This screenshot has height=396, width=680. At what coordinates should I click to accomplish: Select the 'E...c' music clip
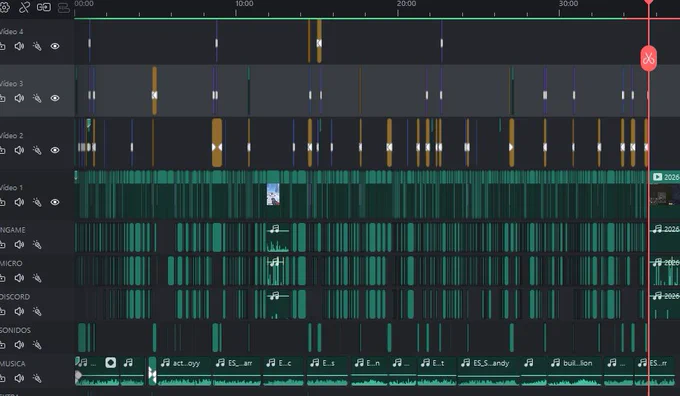point(284,371)
